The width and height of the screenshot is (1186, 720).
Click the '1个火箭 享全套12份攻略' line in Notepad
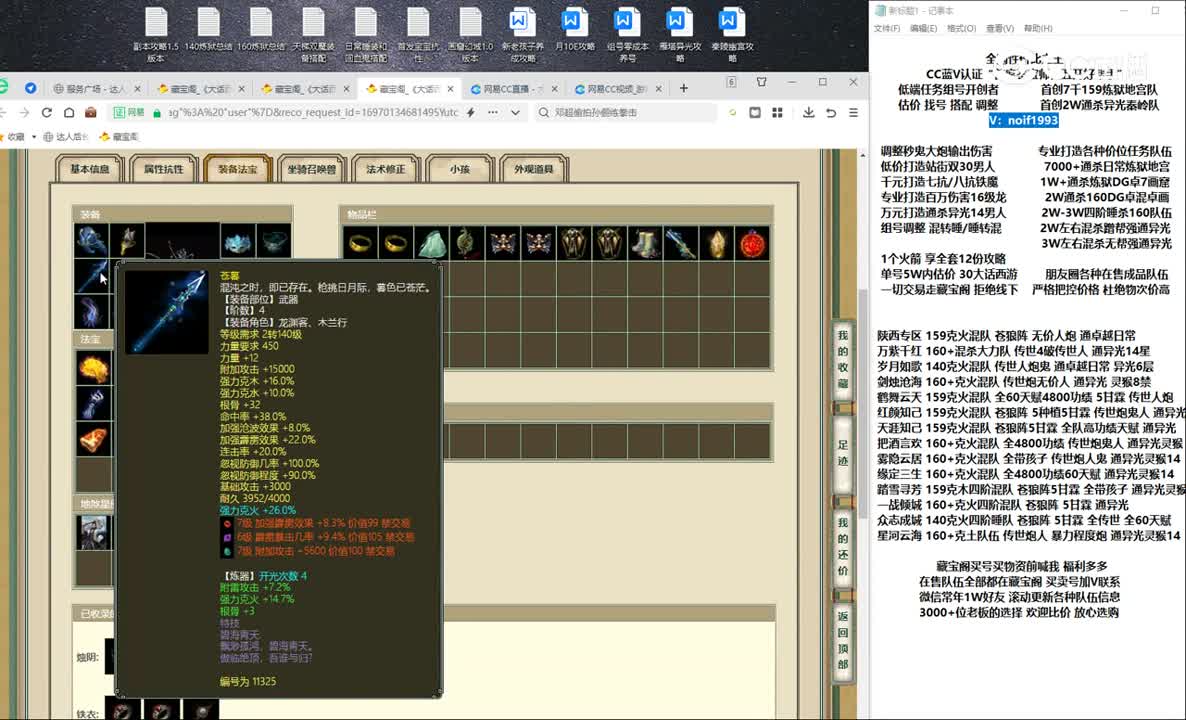(x=943, y=259)
